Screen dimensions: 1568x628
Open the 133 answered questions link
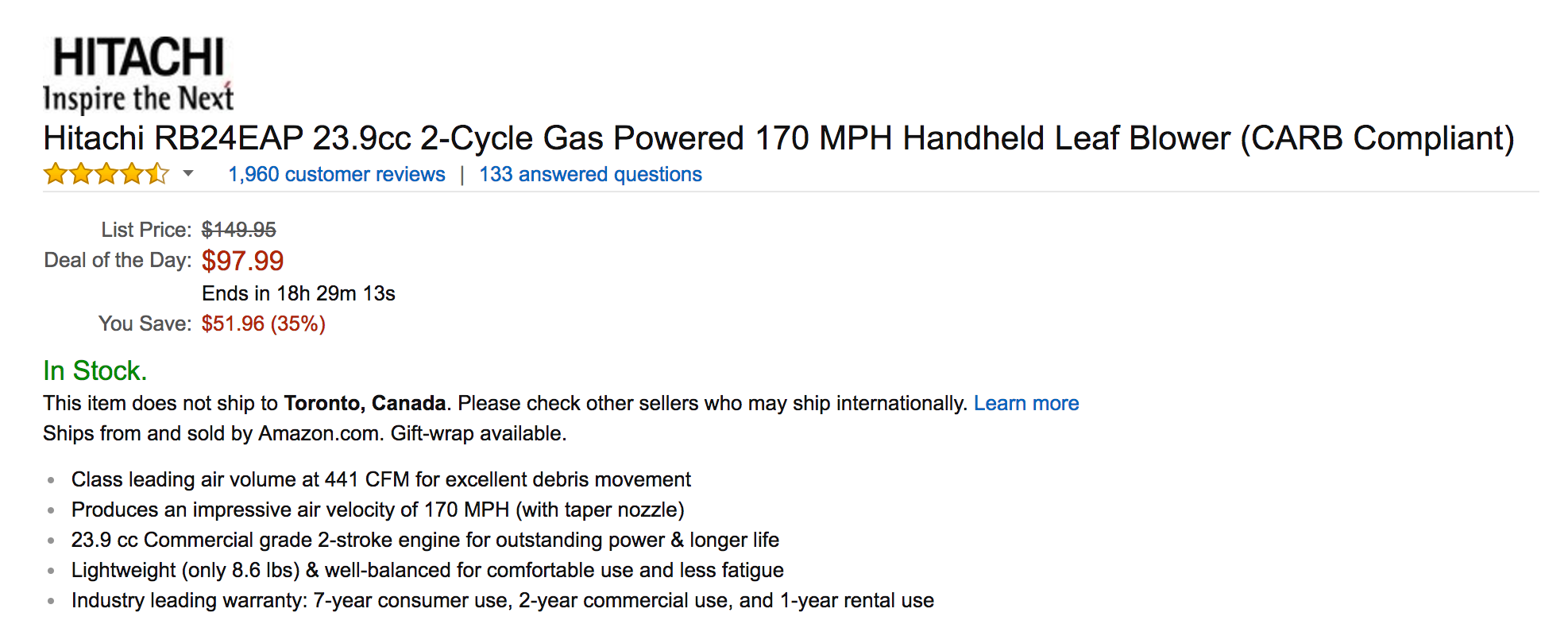pos(590,174)
